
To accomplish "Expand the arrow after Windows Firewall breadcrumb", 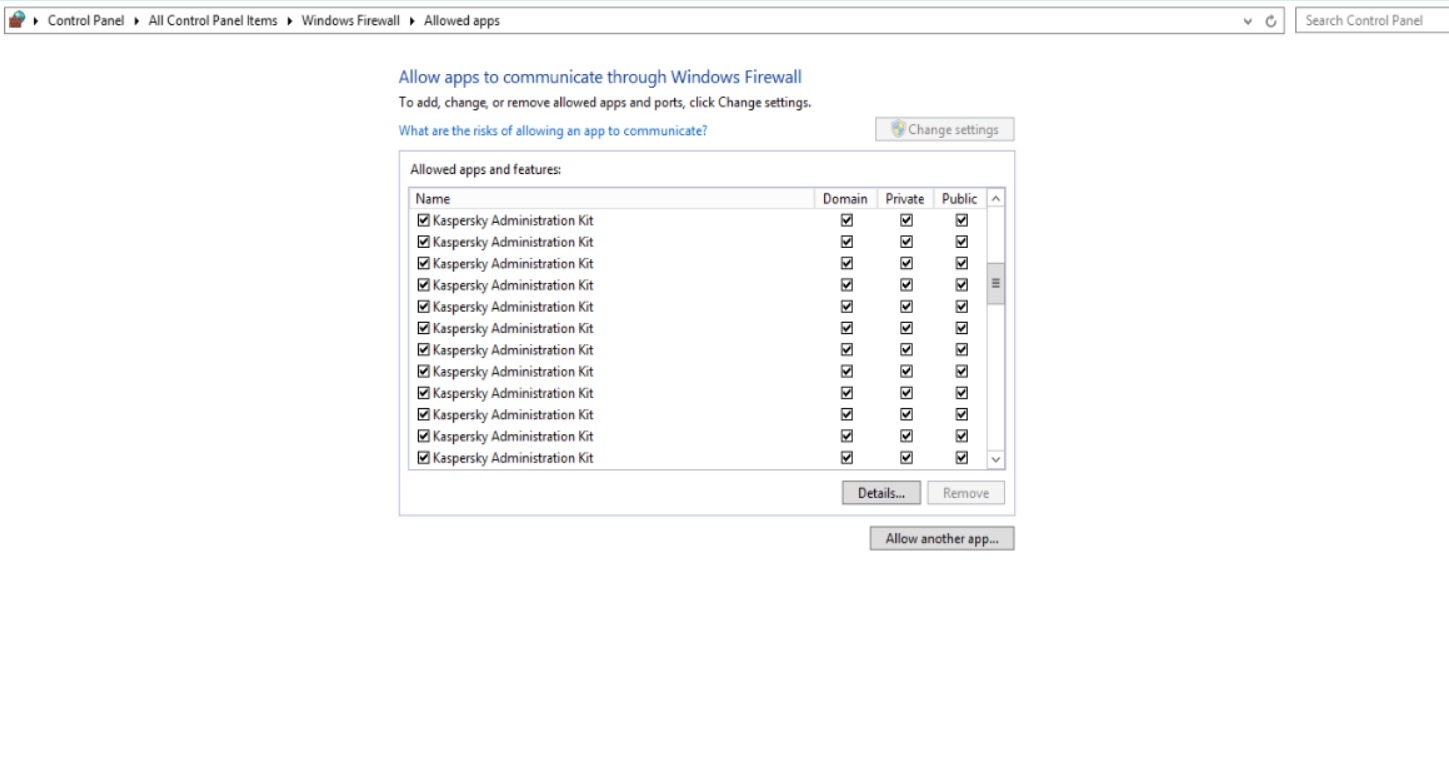I will [412, 21].
